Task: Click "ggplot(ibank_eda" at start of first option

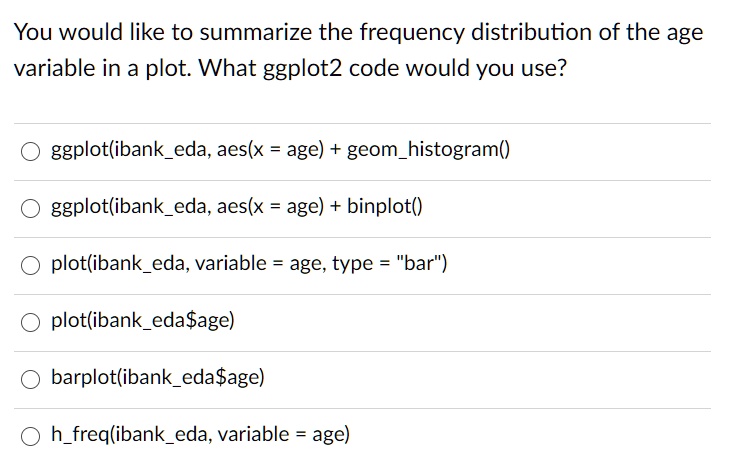Action: [129, 150]
